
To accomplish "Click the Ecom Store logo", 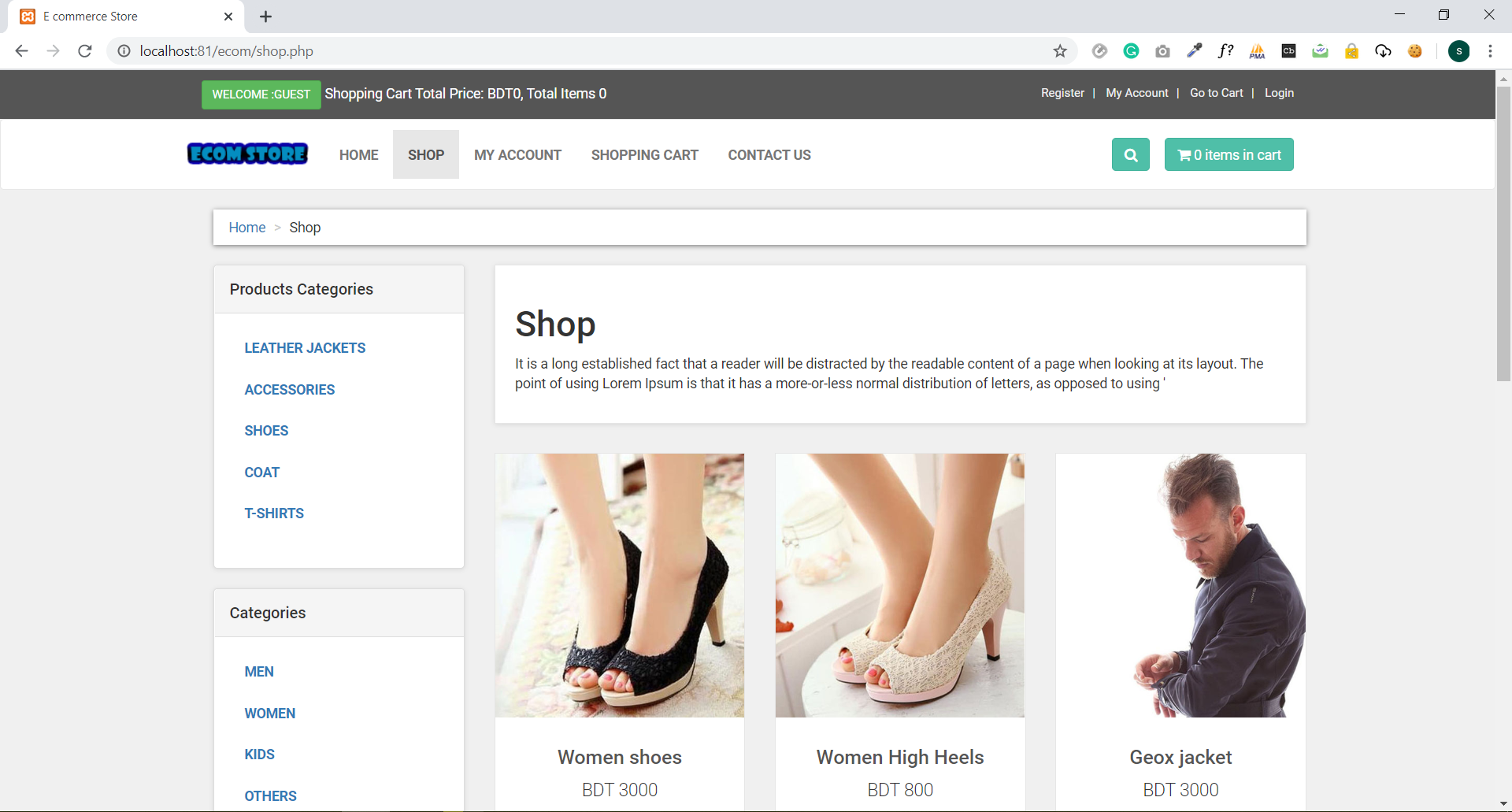I will click(247, 154).
